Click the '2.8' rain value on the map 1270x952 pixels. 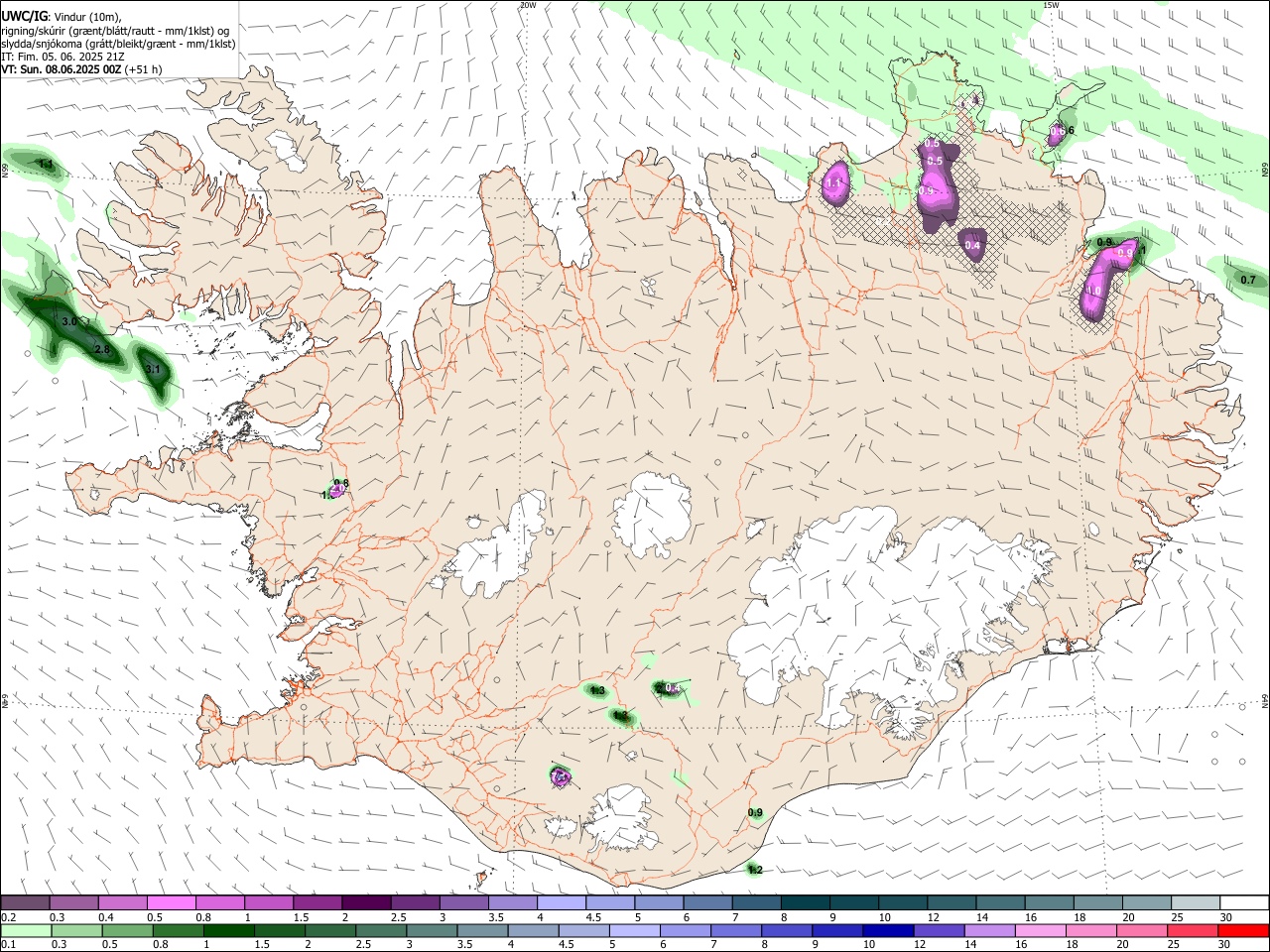(101, 350)
